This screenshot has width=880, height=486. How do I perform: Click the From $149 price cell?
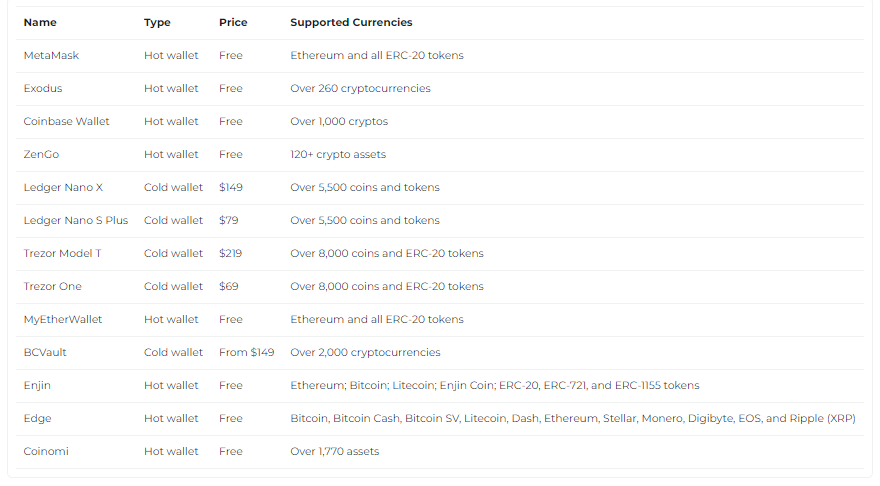[x=246, y=352]
